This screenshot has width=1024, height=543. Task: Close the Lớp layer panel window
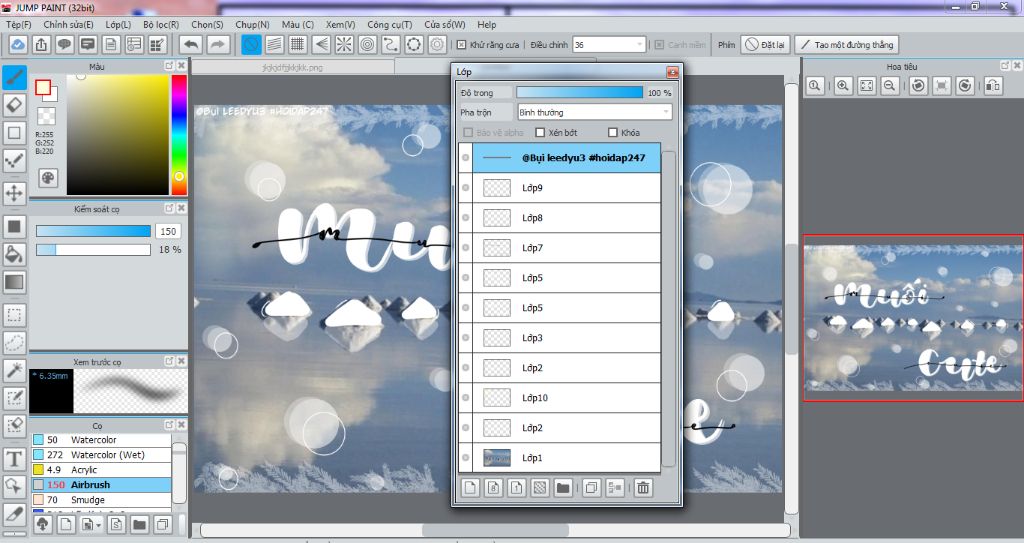click(x=672, y=72)
